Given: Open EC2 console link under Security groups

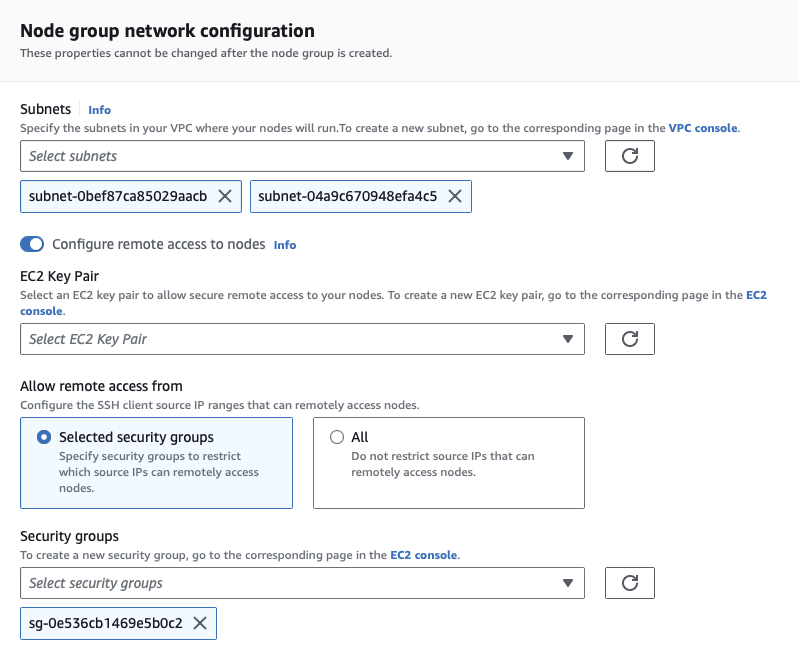Looking at the screenshot, I should tap(423, 555).
